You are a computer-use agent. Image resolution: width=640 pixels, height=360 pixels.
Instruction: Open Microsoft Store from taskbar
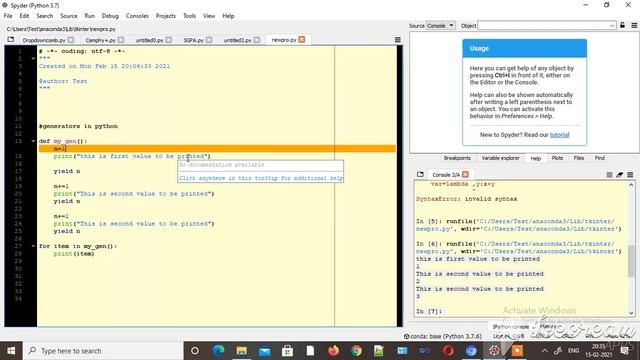pyautogui.click(x=287, y=351)
